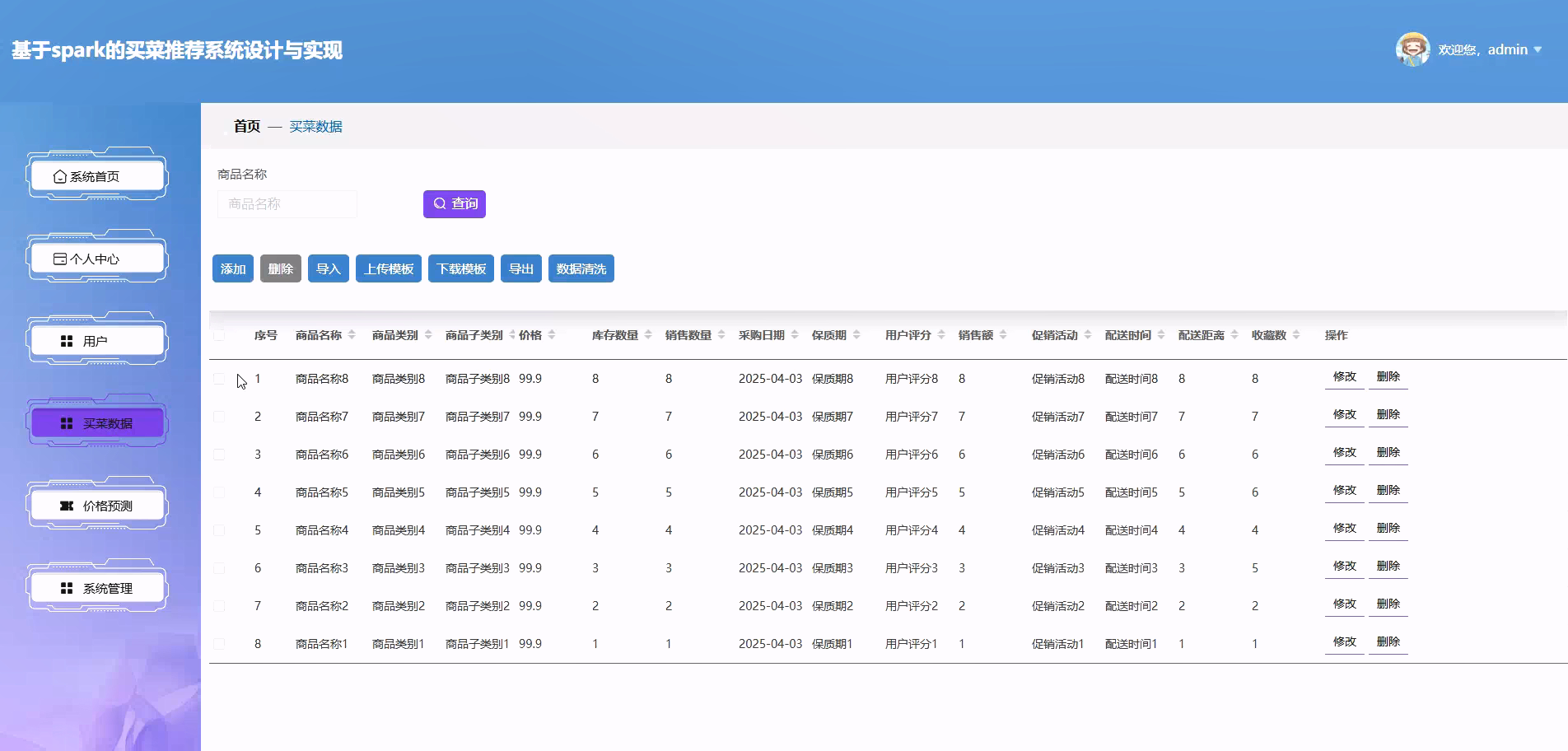Click cell 商品子类别4 in the table
The image size is (1568, 751).
tap(478, 530)
